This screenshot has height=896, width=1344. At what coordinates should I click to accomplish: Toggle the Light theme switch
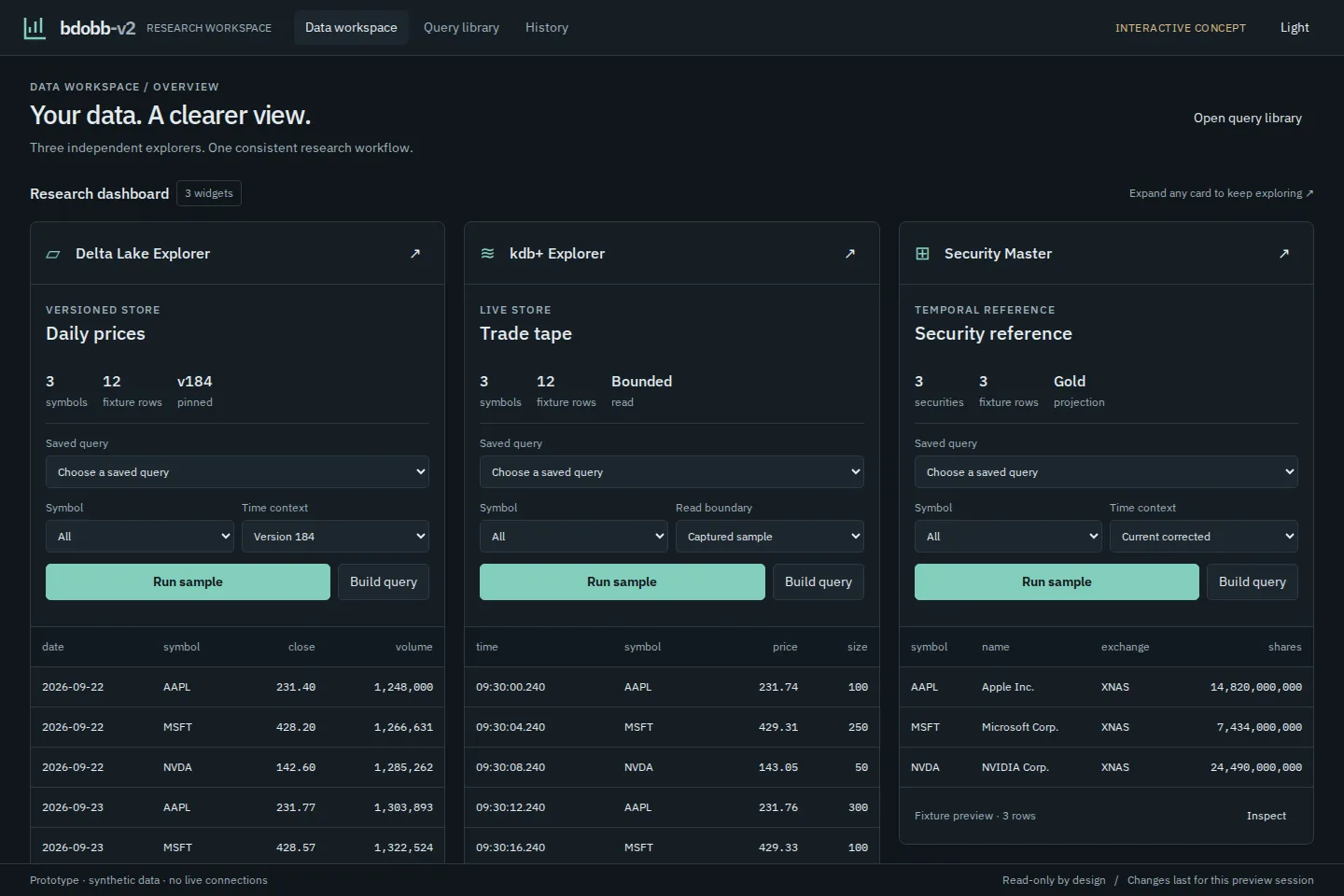[1295, 27]
